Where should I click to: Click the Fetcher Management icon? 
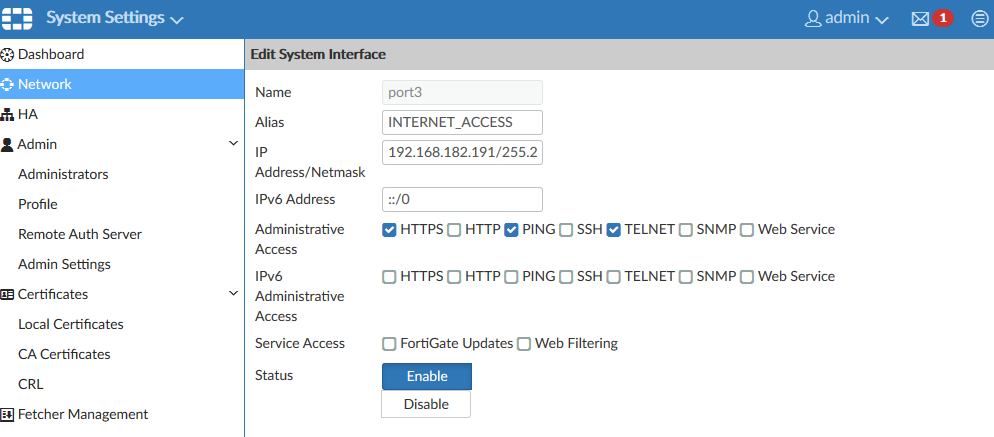[8, 414]
